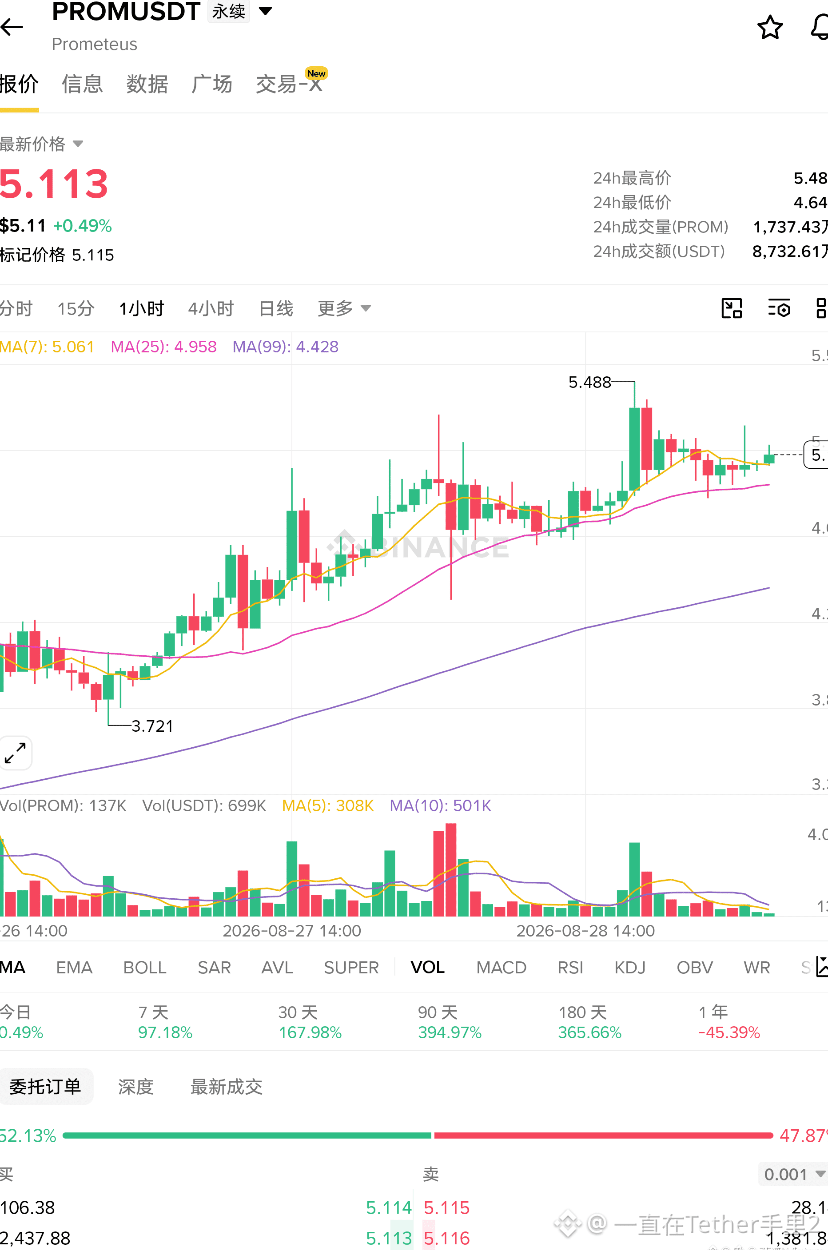Click the current price tag on chart axis
The width and height of the screenshot is (828, 1250).
click(816, 455)
